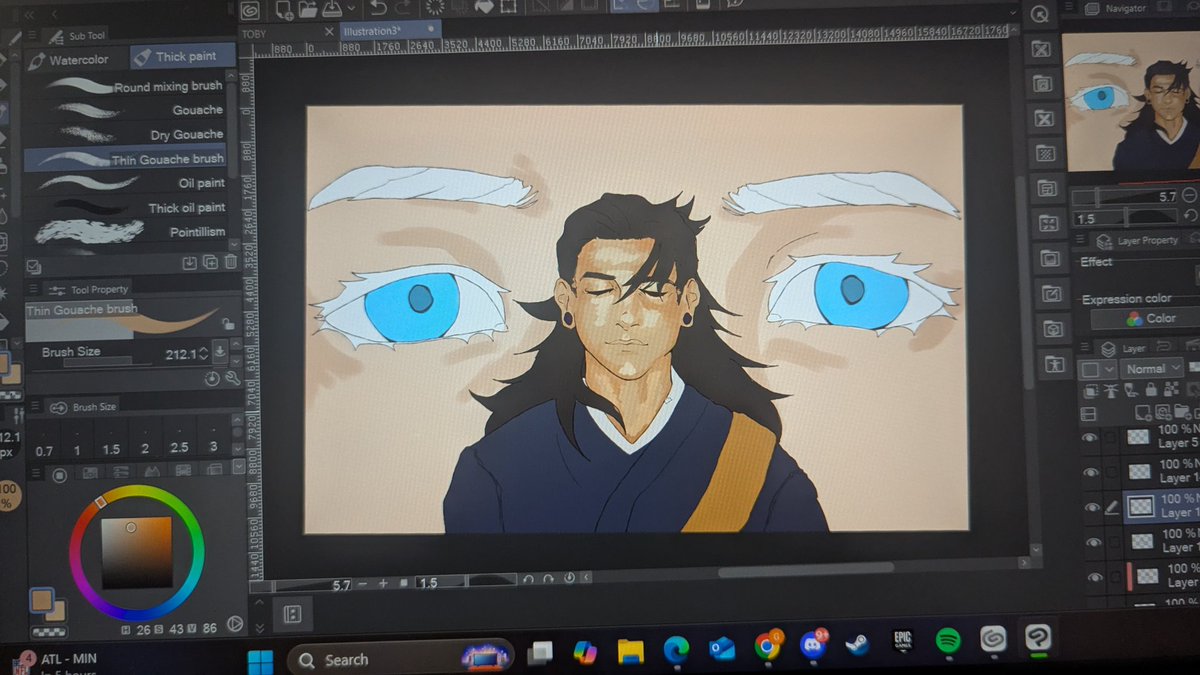This screenshot has height=675, width=1200.
Task: Reset tool settings to initial with circular icon
Action: tap(212, 379)
